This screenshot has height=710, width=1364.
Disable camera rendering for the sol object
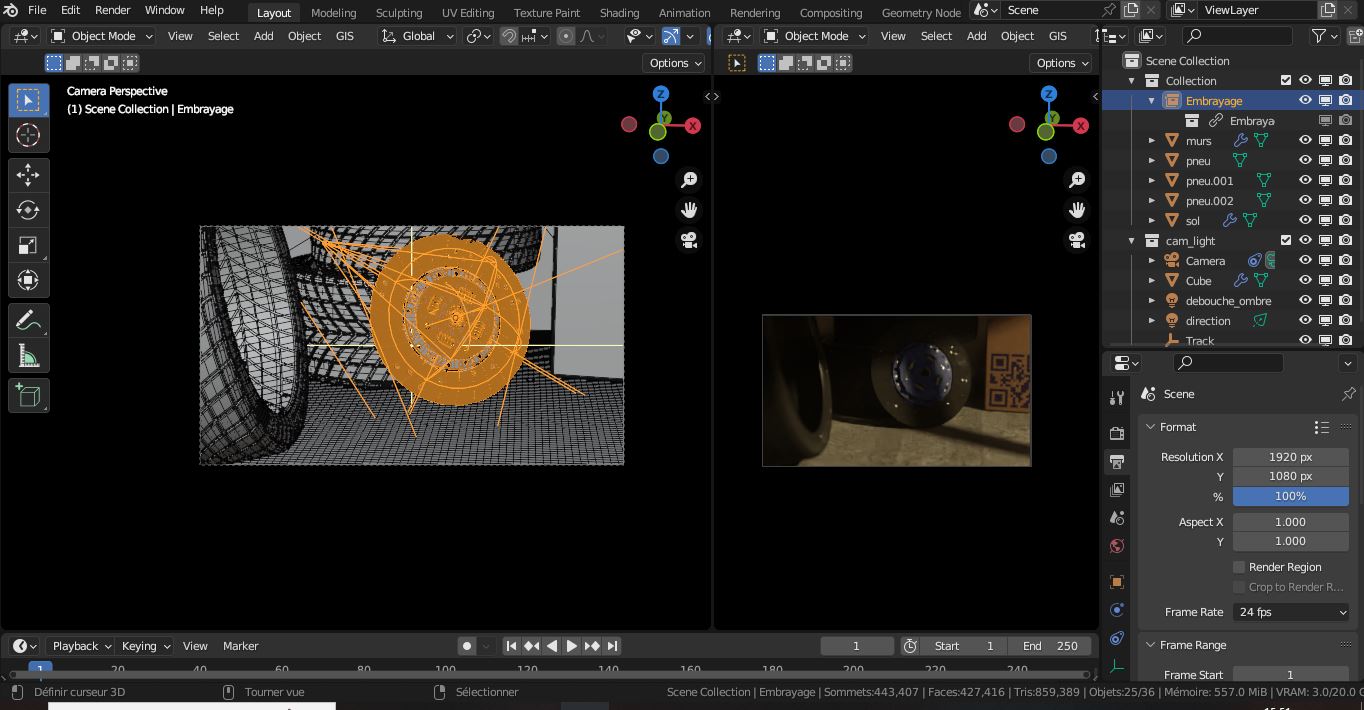click(x=1345, y=220)
